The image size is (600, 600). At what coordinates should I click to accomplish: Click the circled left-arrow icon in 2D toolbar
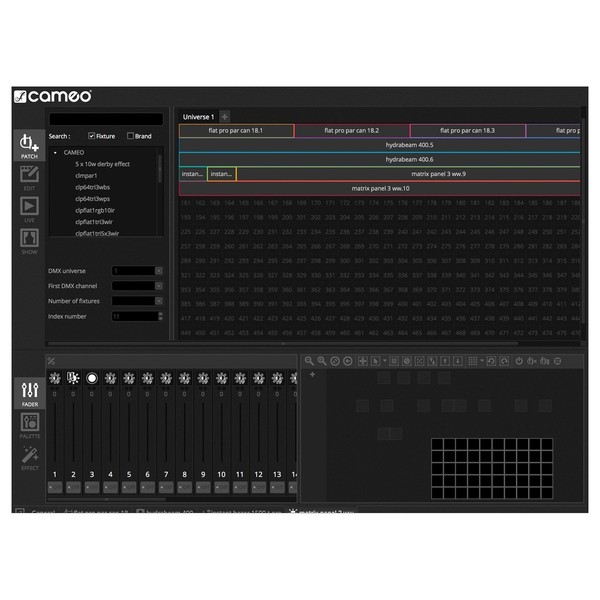click(347, 361)
